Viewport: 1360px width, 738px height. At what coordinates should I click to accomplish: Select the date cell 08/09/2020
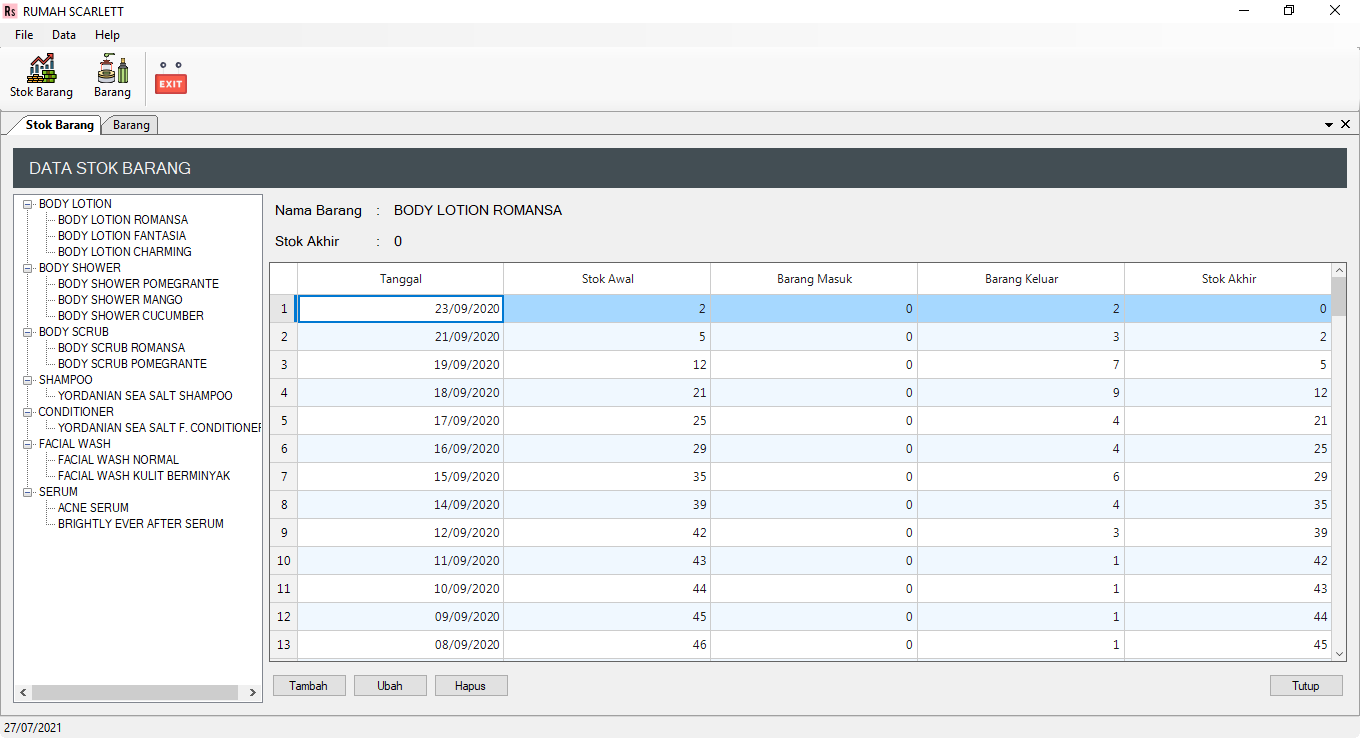point(400,645)
